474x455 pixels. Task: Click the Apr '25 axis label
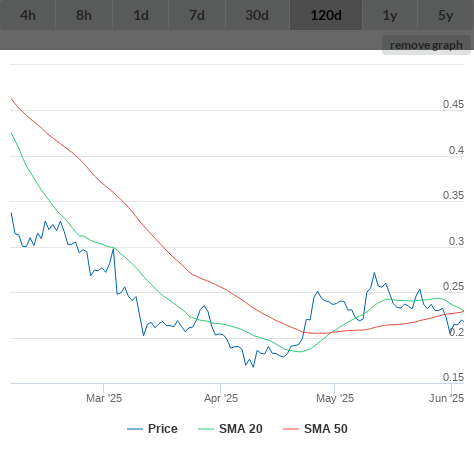[221, 398]
